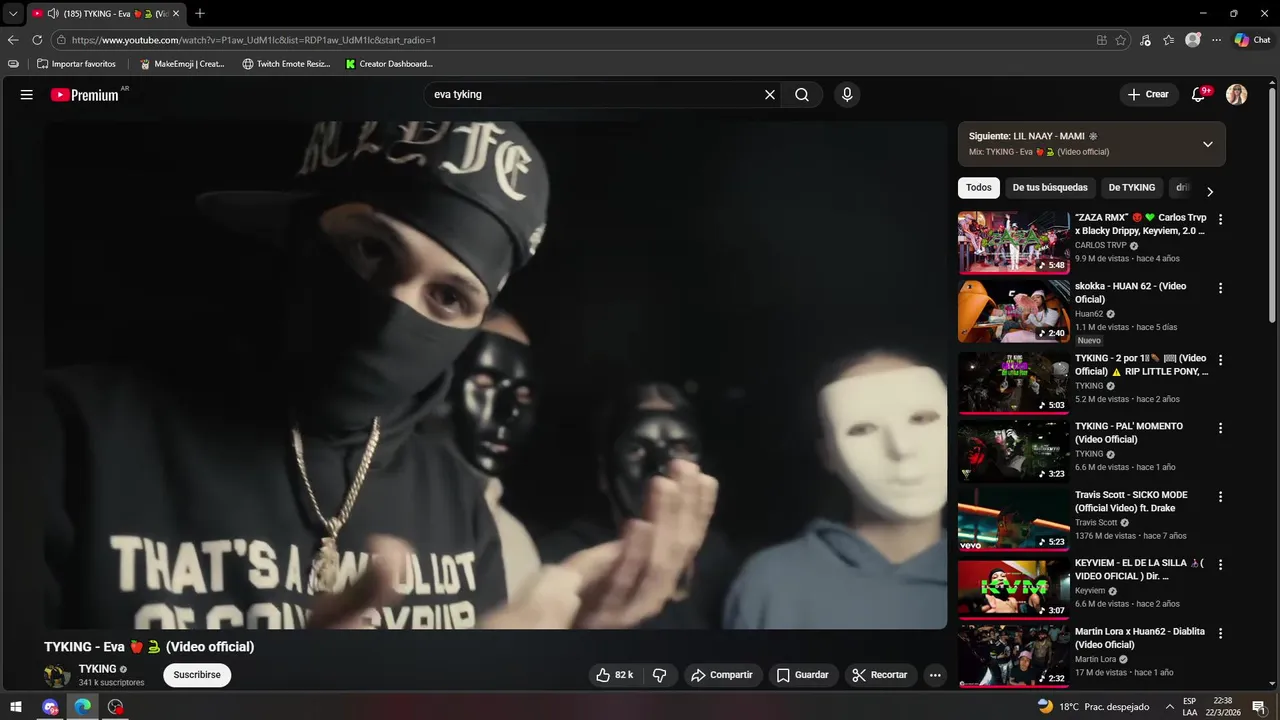The width and height of the screenshot is (1280, 720).
Task: Select the Todos filter chip
Action: coord(979,188)
